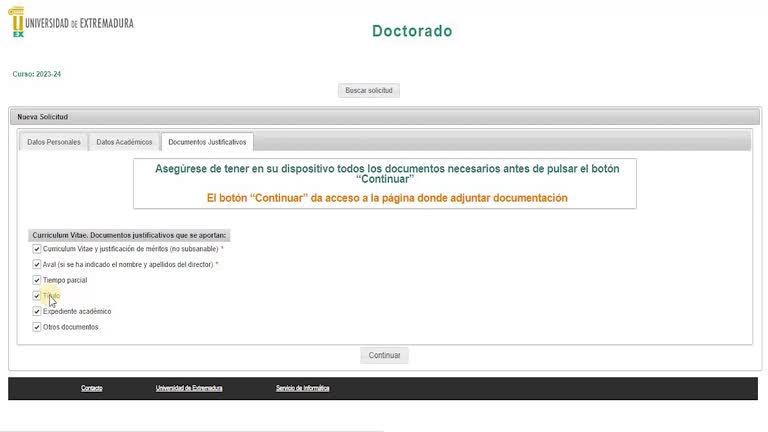Uncheck the Curriculum Vitae y justificación checkbox
Screen dimensions: 768x432
pos(37,249)
